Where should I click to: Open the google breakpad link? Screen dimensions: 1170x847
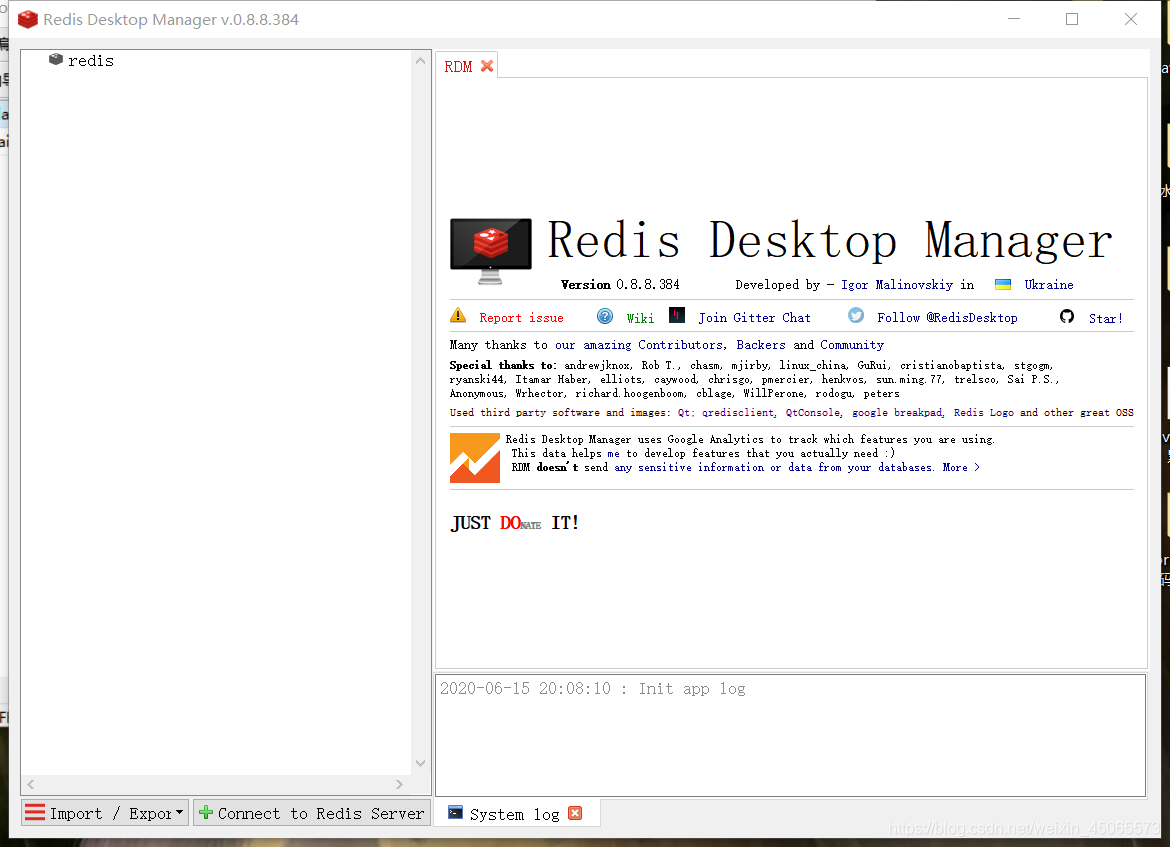click(x=897, y=413)
